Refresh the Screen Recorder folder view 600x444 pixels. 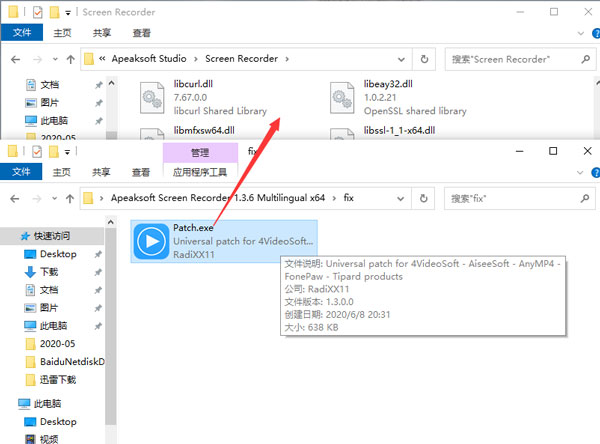click(x=425, y=58)
